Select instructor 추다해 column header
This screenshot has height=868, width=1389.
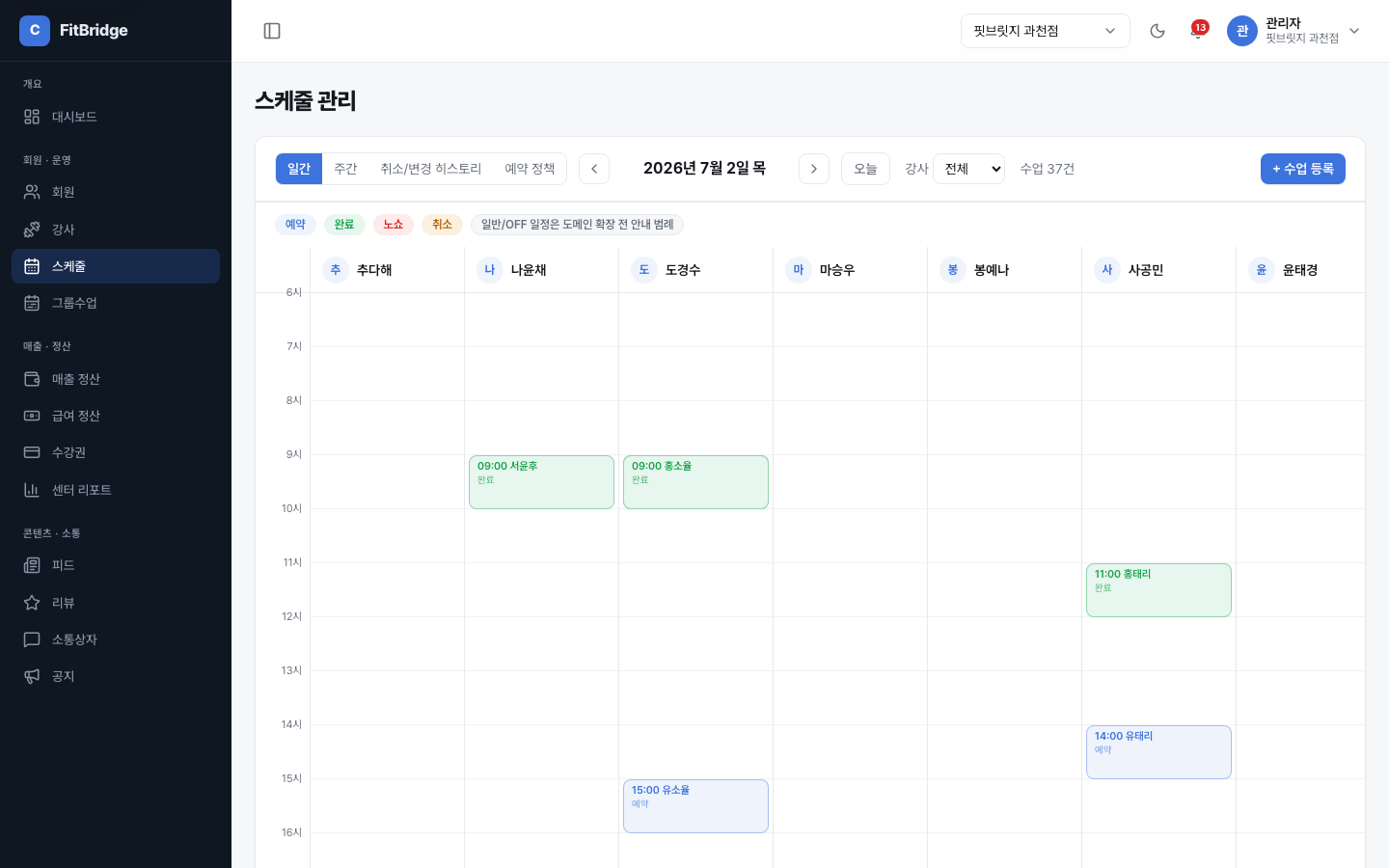coord(387,270)
